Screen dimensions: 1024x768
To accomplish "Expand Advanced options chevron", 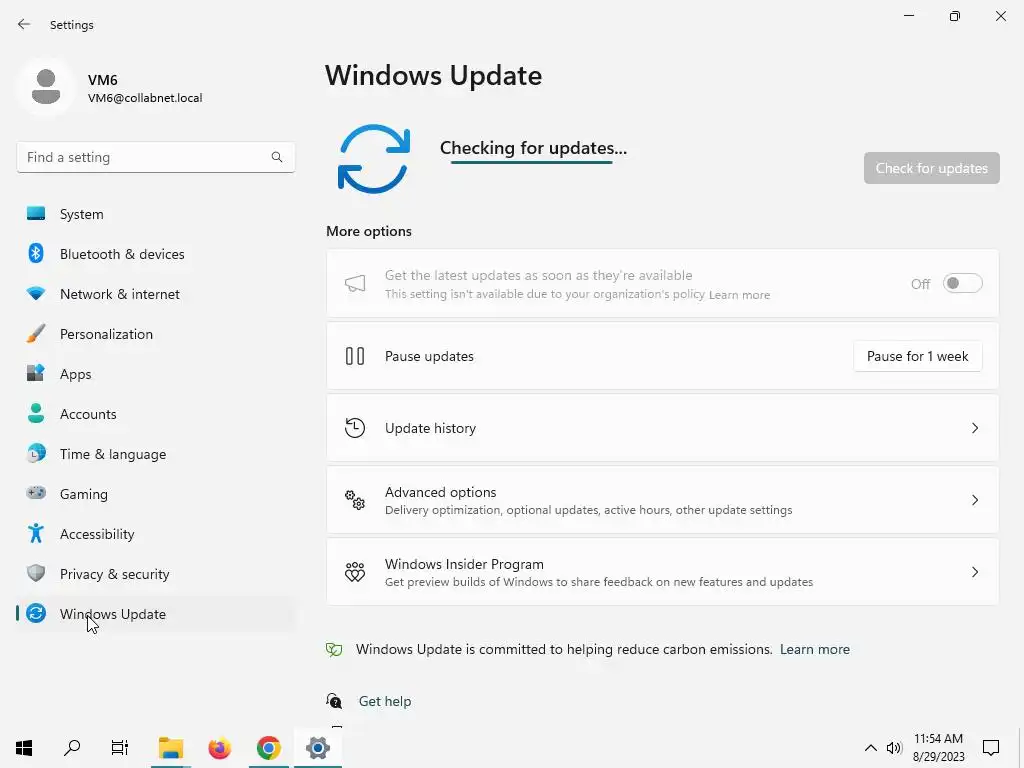I will pos(974,500).
